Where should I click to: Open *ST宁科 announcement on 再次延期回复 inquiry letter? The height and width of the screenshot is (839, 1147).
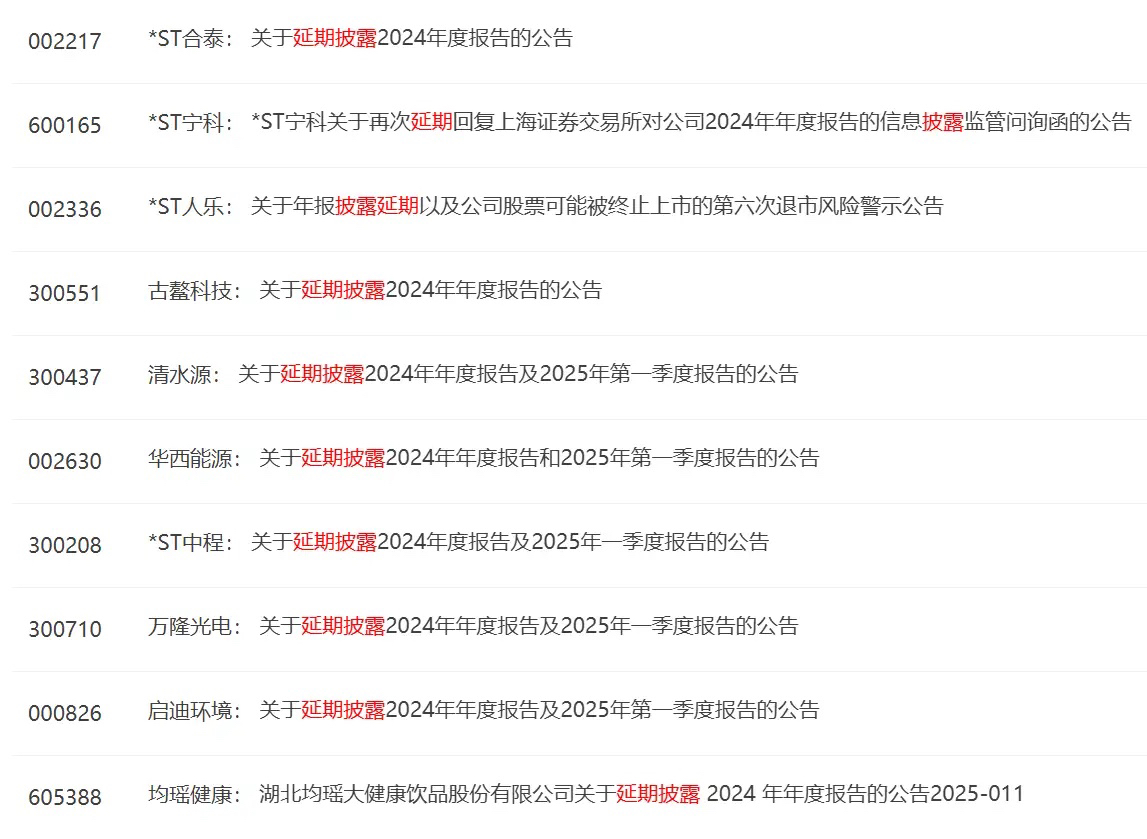(x=691, y=122)
